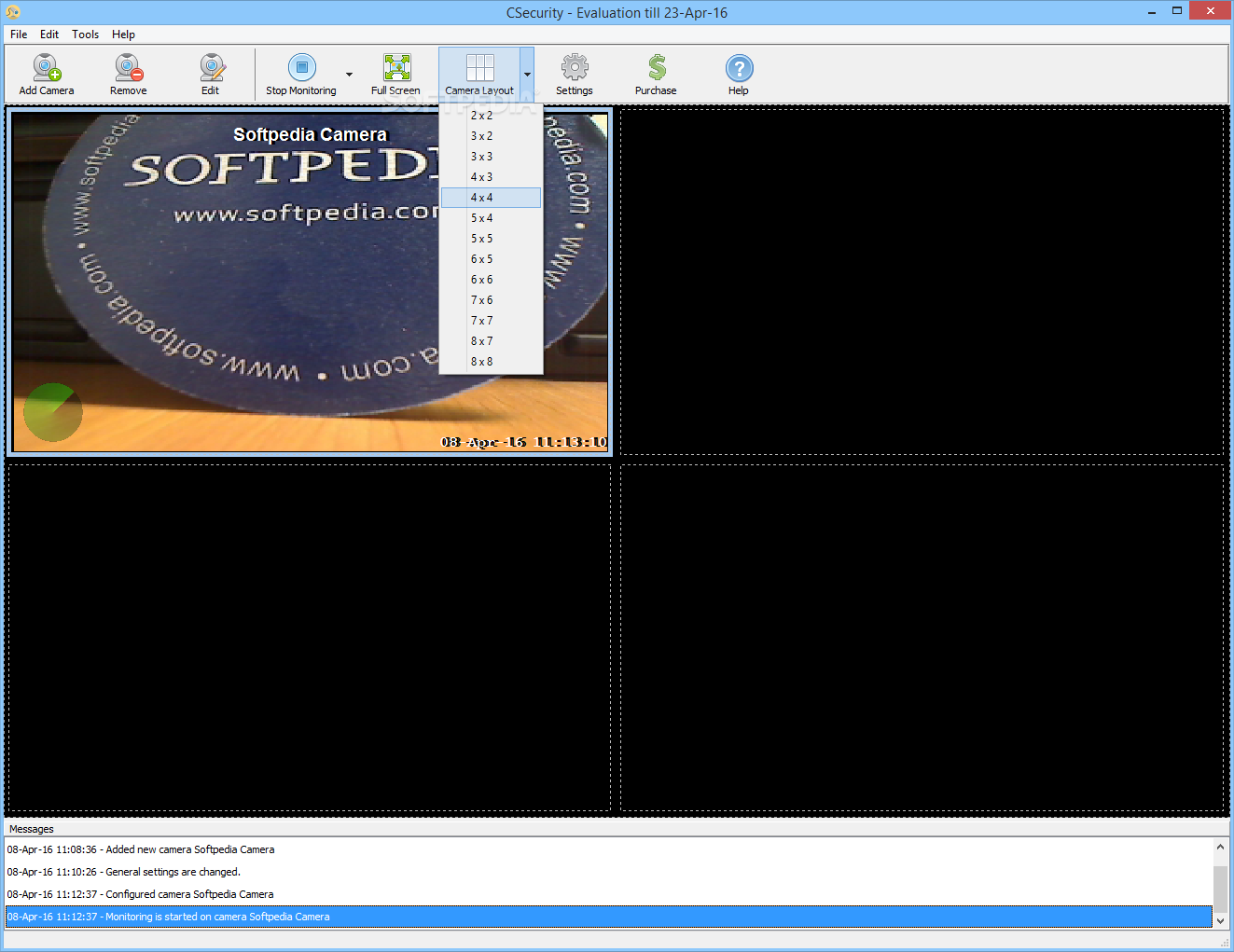This screenshot has height=952, width=1234.
Task: Select message 'Monitoring is started on camera'
Action: pos(609,917)
